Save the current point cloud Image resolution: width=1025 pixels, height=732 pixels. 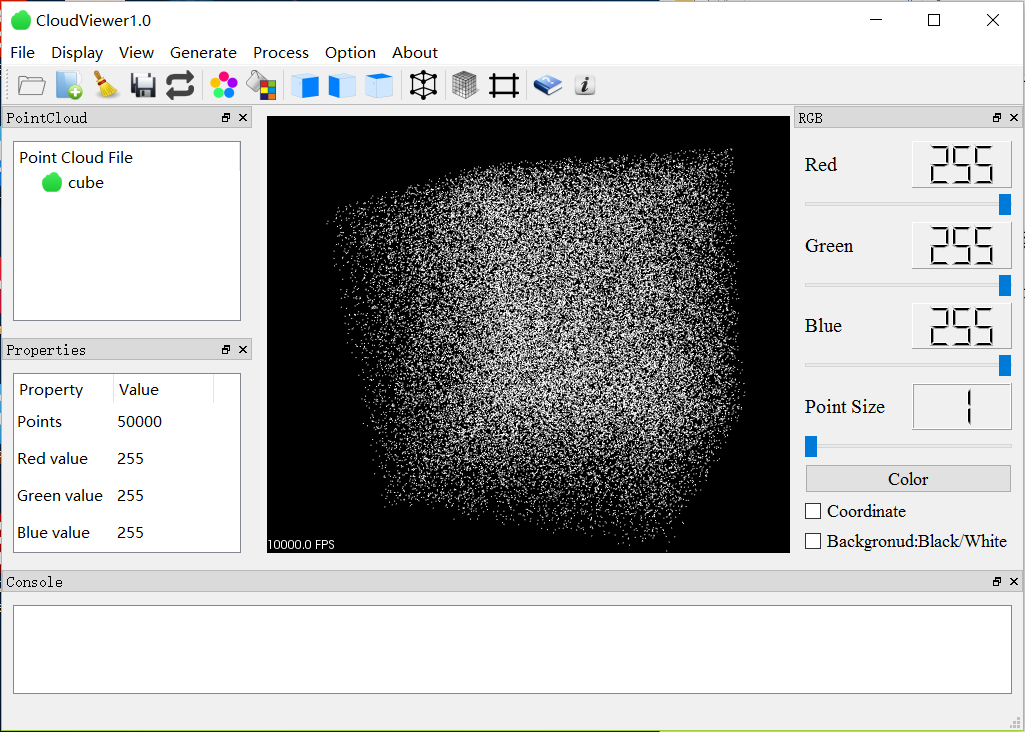(142, 85)
